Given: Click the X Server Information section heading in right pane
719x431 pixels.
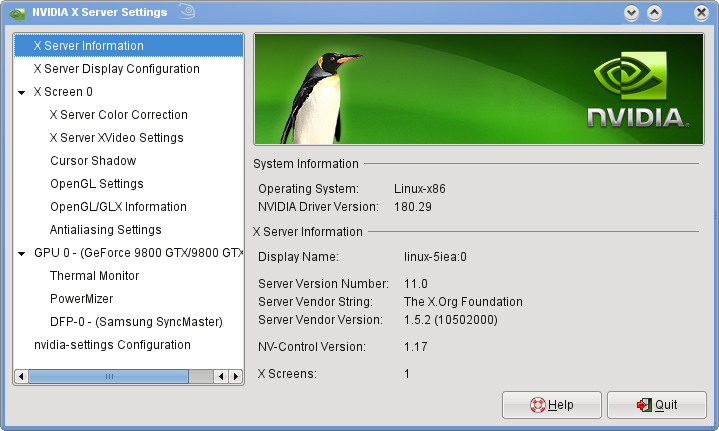Looking at the screenshot, I should coord(308,232).
